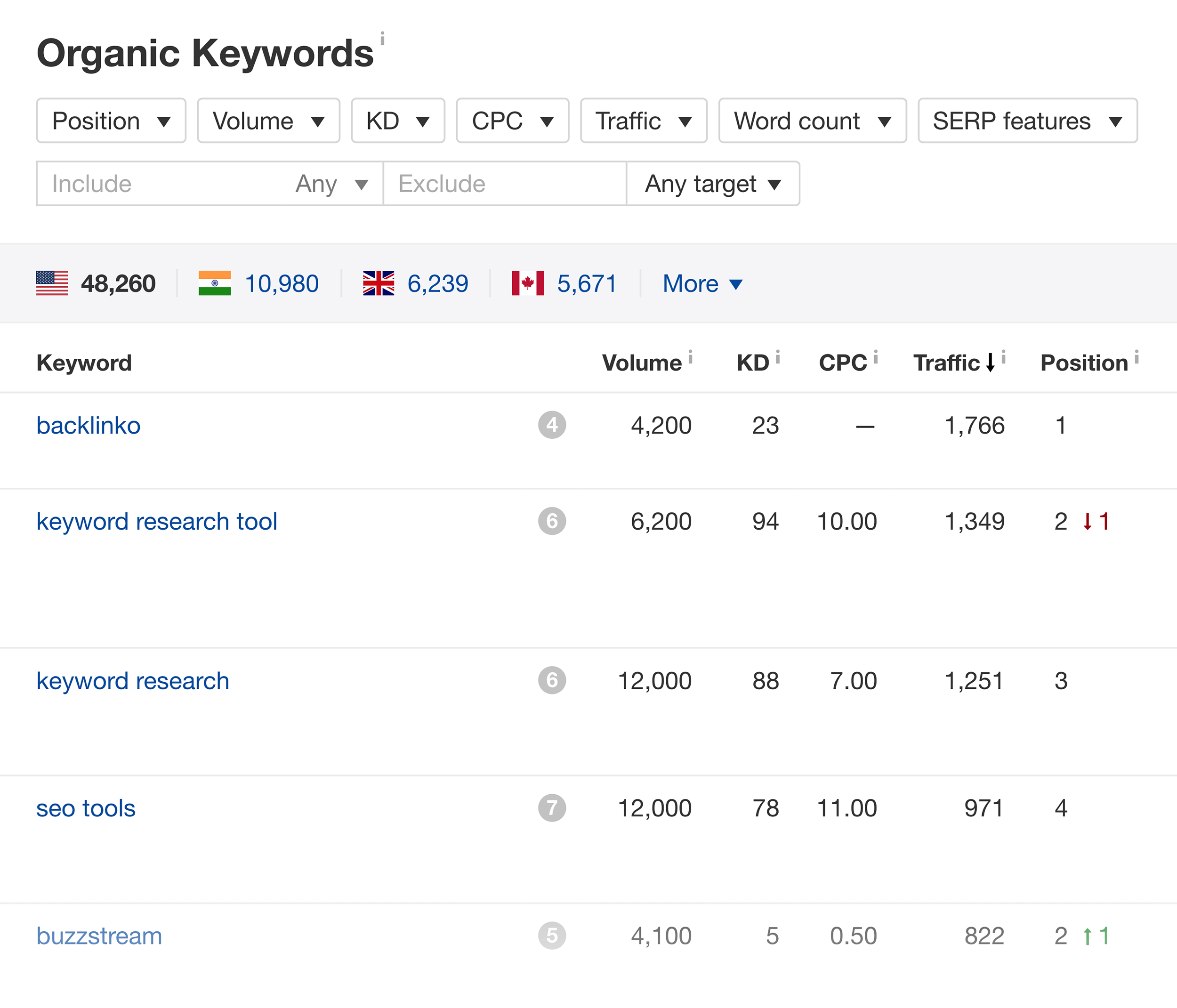Sort table by CPC column header
Viewport: 1177px width, 1008px height.
843,363
